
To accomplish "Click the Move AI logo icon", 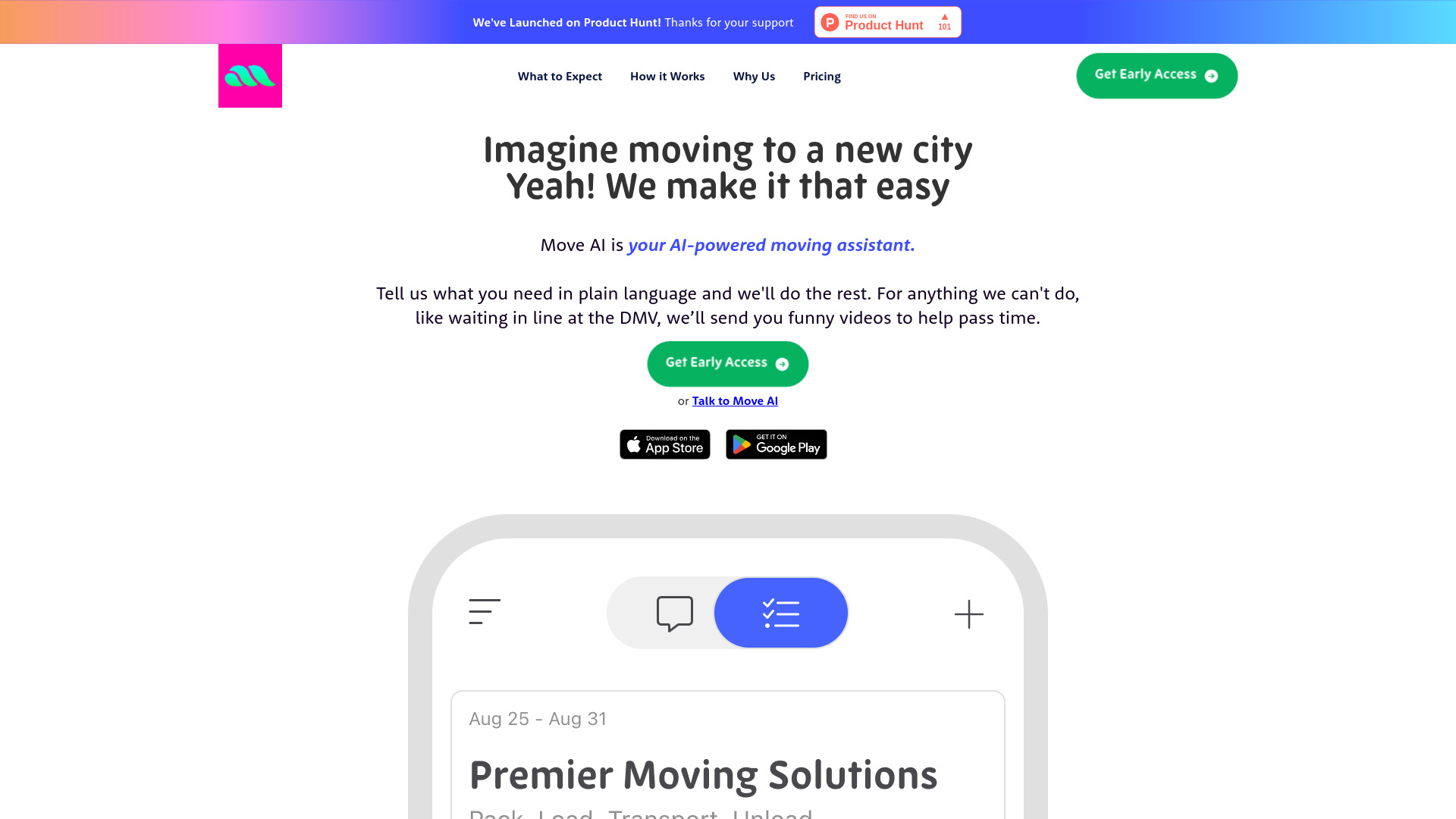I will pos(250,76).
